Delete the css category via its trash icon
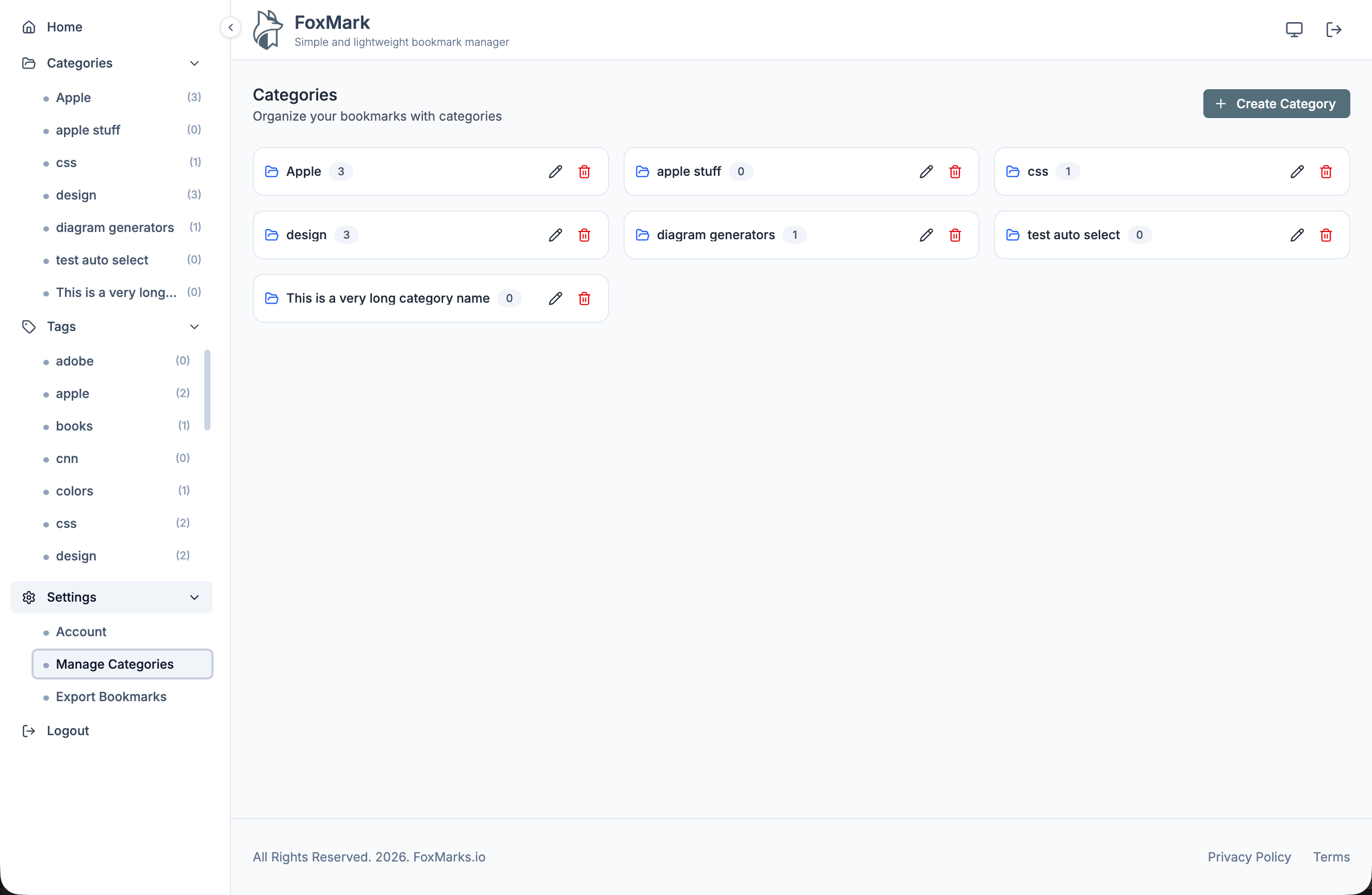Screen dimensions: 1372x895 [1326, 171]
